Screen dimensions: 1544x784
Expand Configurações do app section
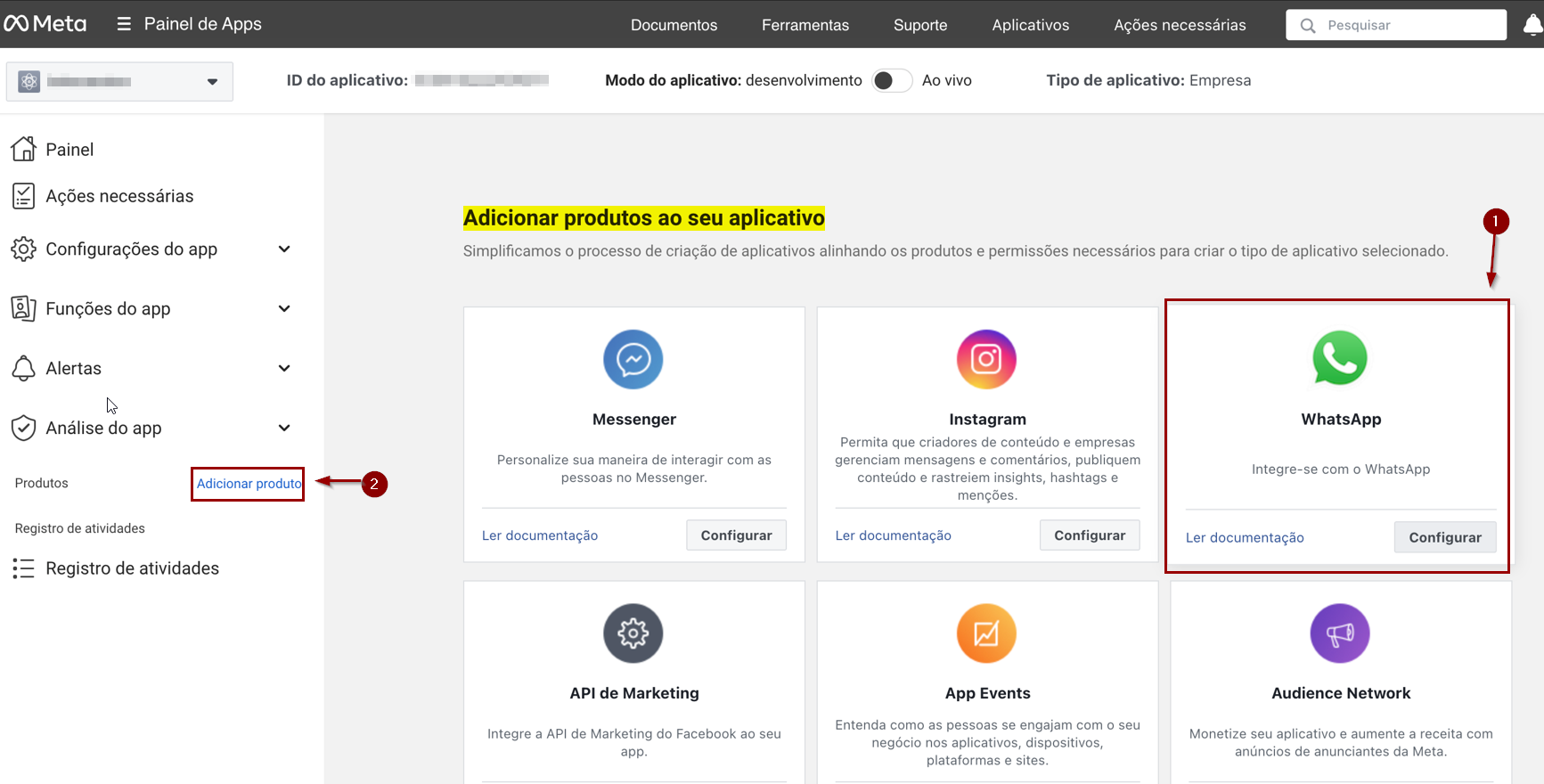284,249
